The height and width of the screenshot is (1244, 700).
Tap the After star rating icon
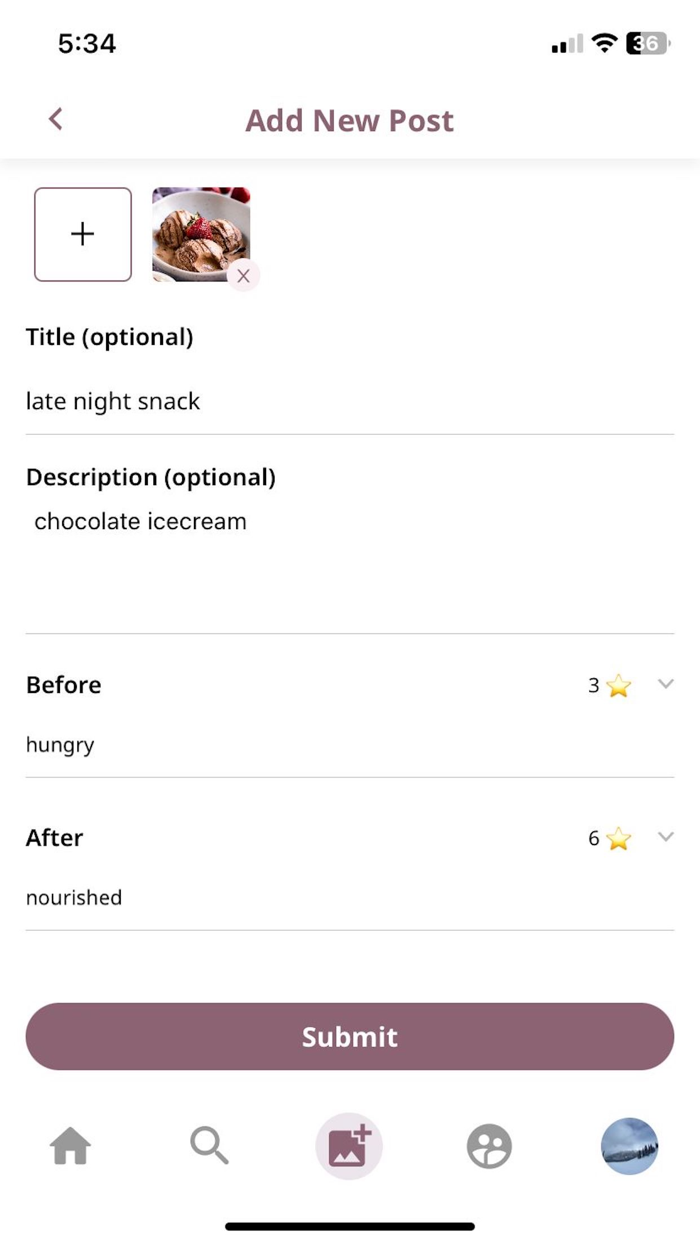[x=619, y=839]
